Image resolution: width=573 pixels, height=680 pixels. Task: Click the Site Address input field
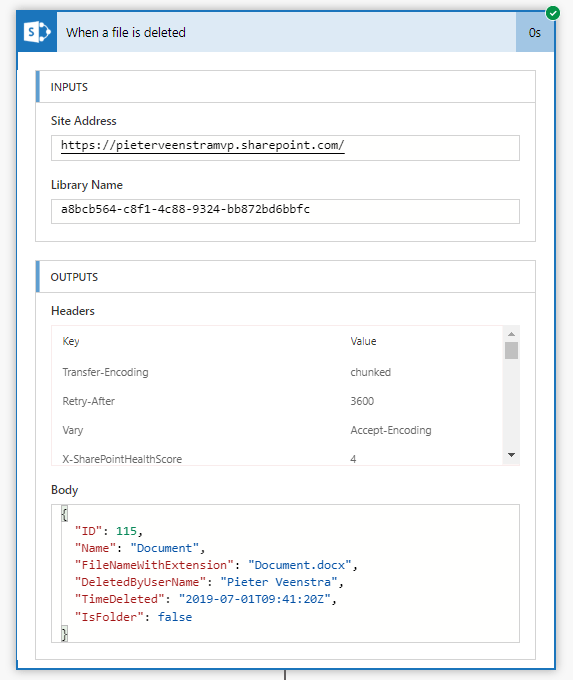[285, 148]
